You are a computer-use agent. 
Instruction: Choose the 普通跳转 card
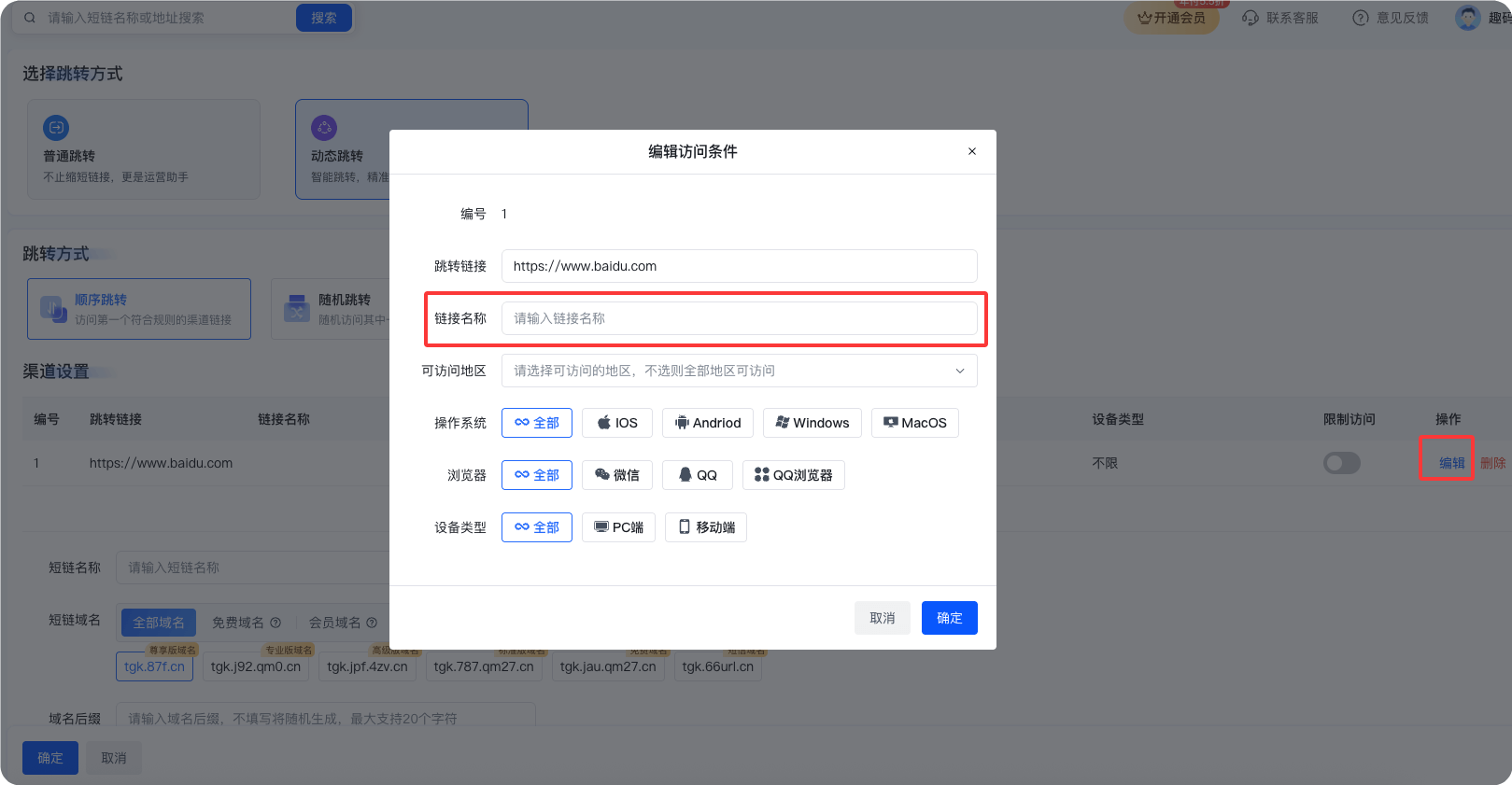pyautogui.click(x=144, y=149)
